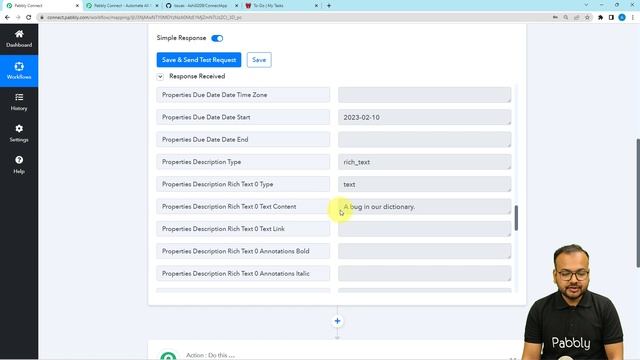
Task: Click the empty Rich Text 0 Text Link value
Action: click(x=424, y=229)
